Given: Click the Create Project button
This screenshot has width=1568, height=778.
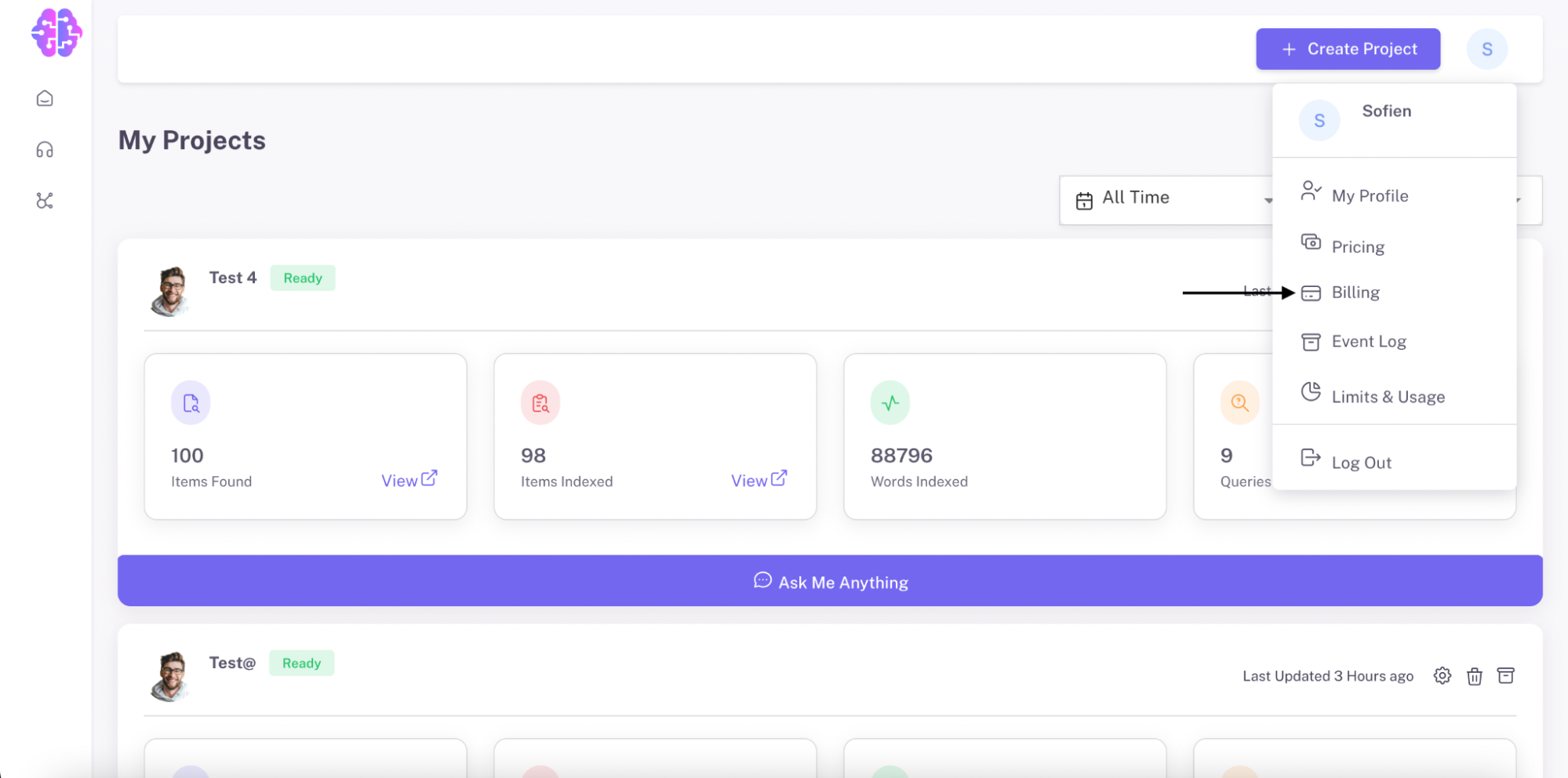Looking at the screenshot, I should [1348, 49].
